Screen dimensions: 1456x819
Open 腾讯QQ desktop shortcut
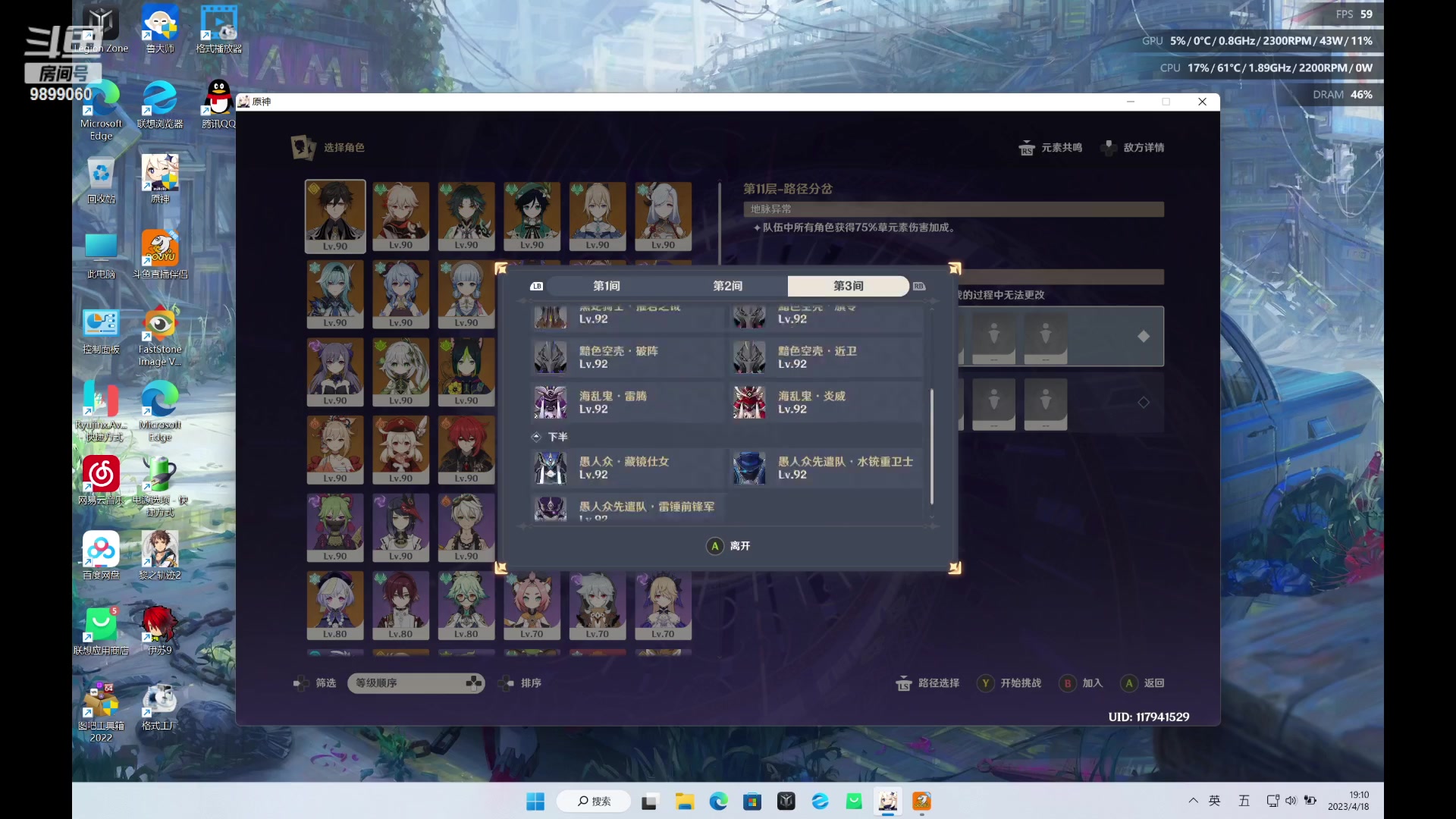219,105
